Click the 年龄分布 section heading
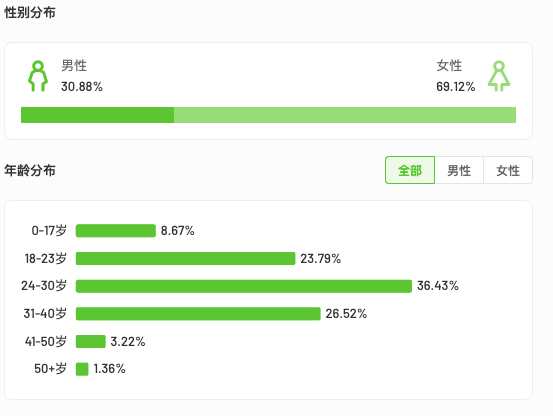 (x=30, y=170)
